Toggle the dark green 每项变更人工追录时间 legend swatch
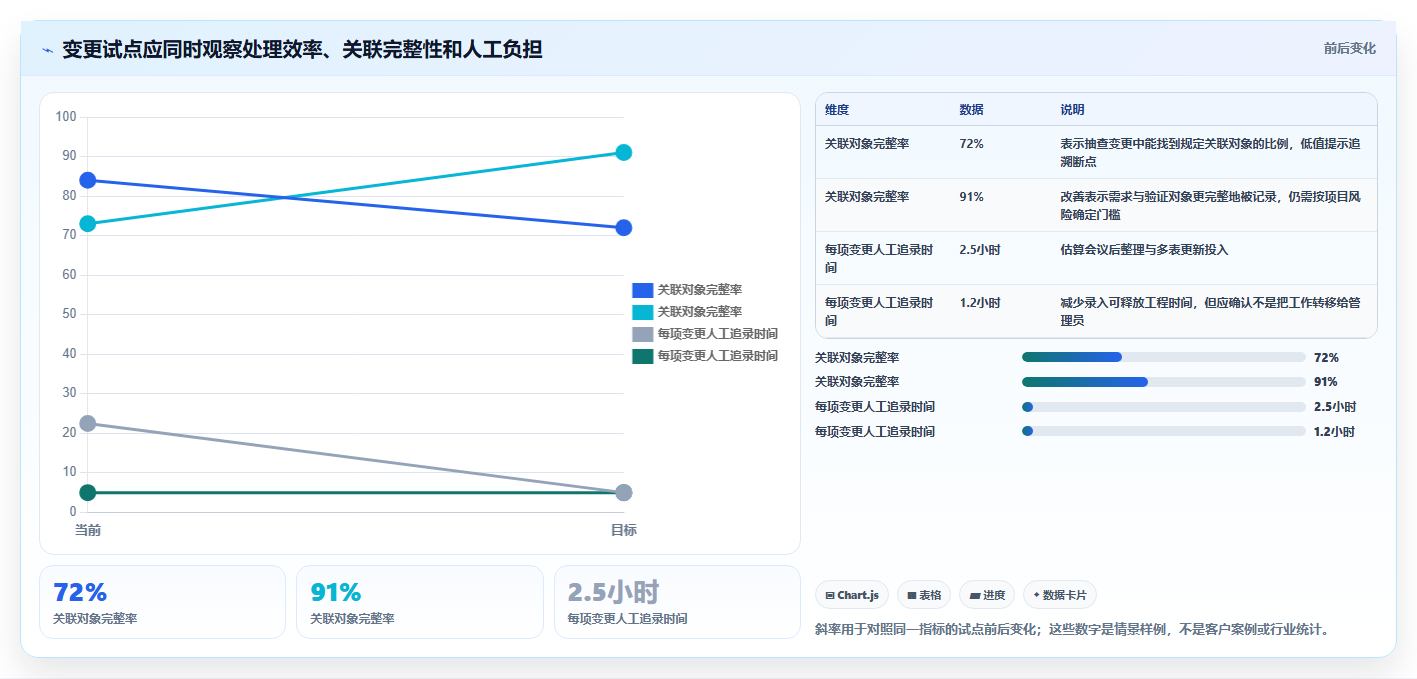 click(642, 356)
